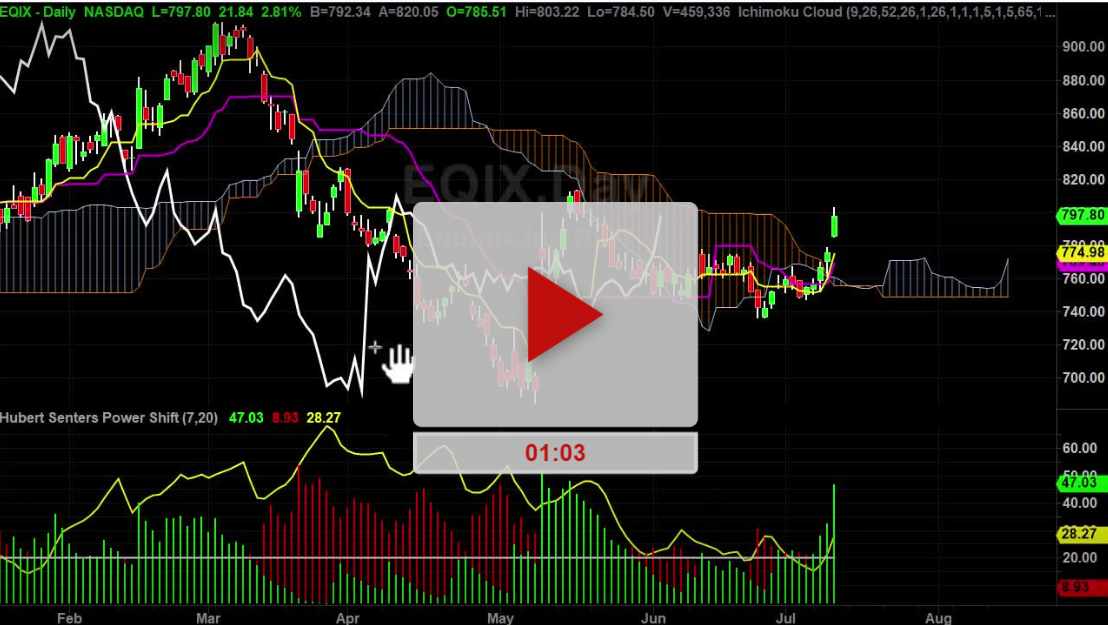Click the red 8.93 indicator tag
Image resolution: width=1108 pixels, height=625 pixels.
click(x=1081, y=587)
